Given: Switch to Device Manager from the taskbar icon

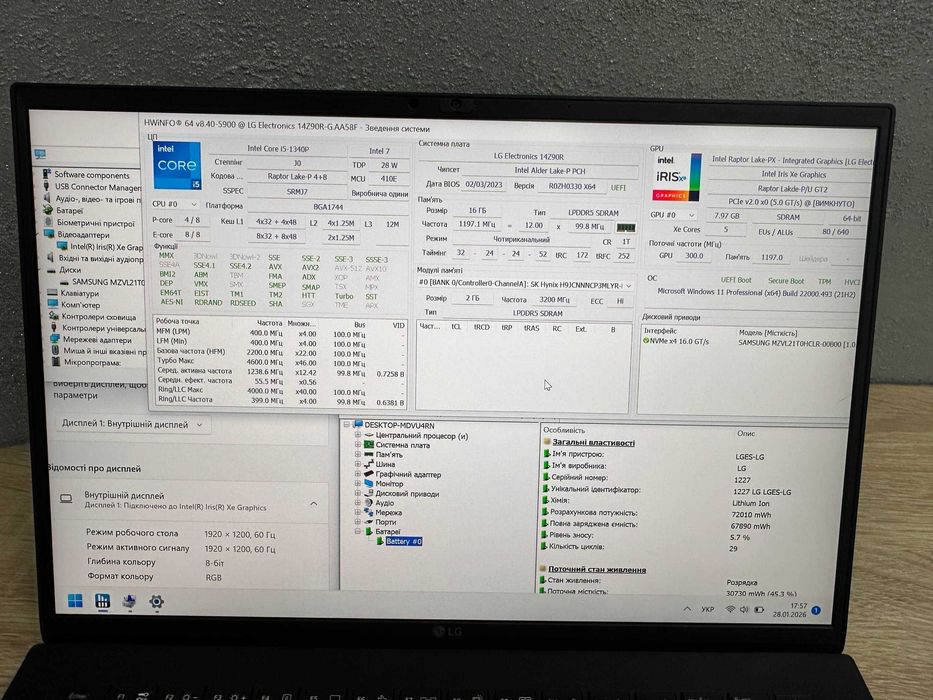Looking at the screenshot, I should (129, 601).
